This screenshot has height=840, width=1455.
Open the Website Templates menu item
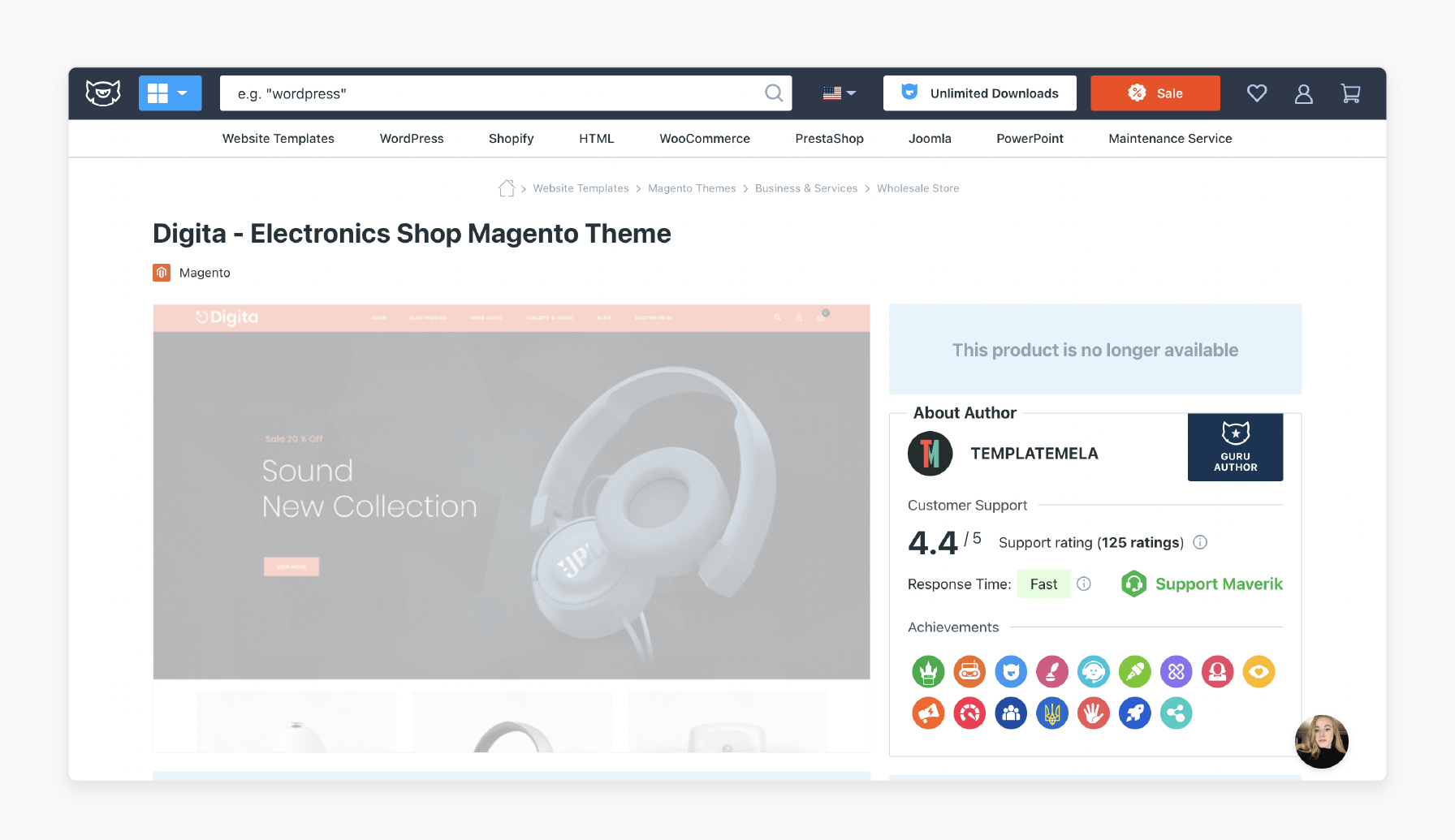tap(278, 139)
